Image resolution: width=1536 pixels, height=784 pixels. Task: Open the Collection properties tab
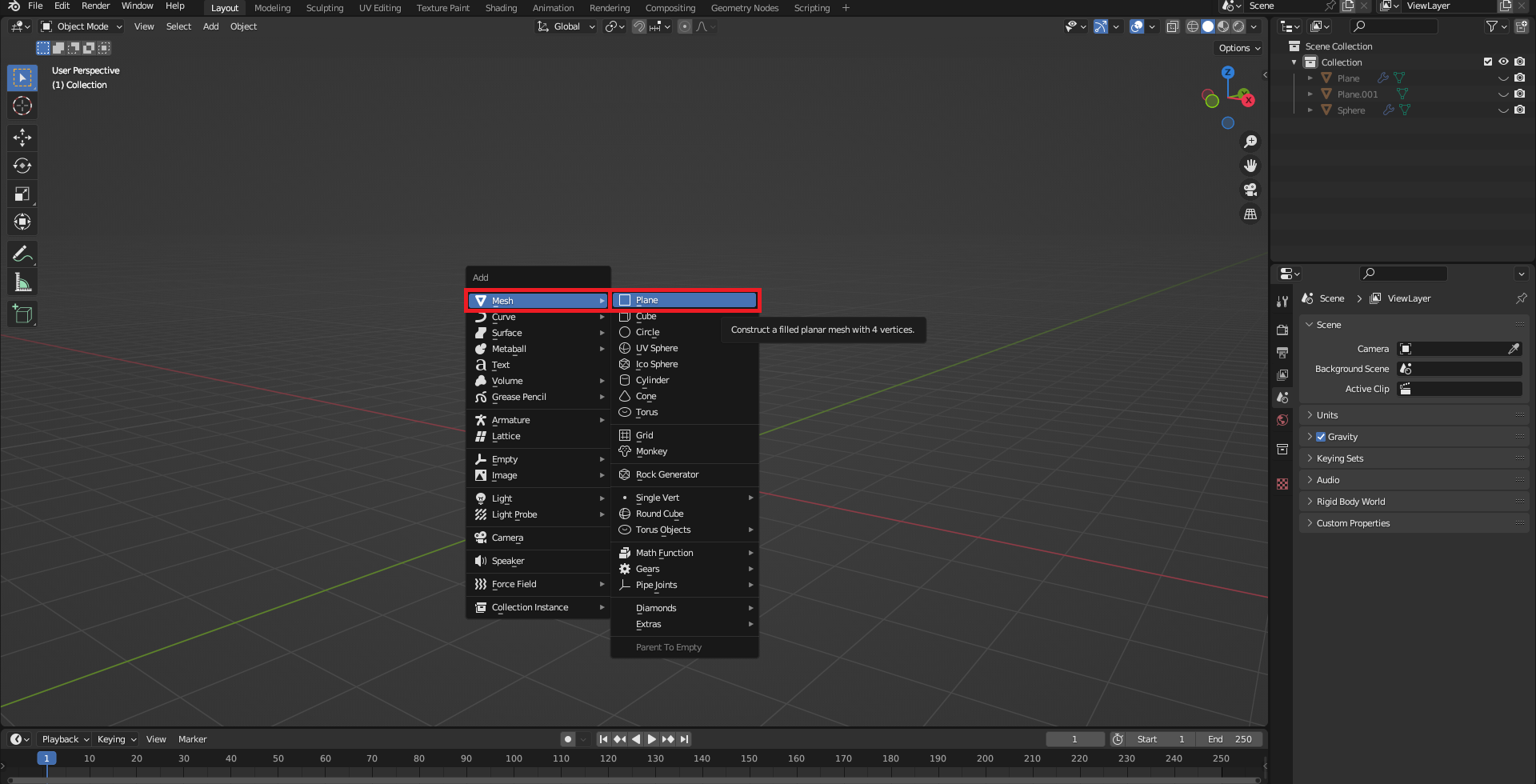click(x=1282, y=449)
